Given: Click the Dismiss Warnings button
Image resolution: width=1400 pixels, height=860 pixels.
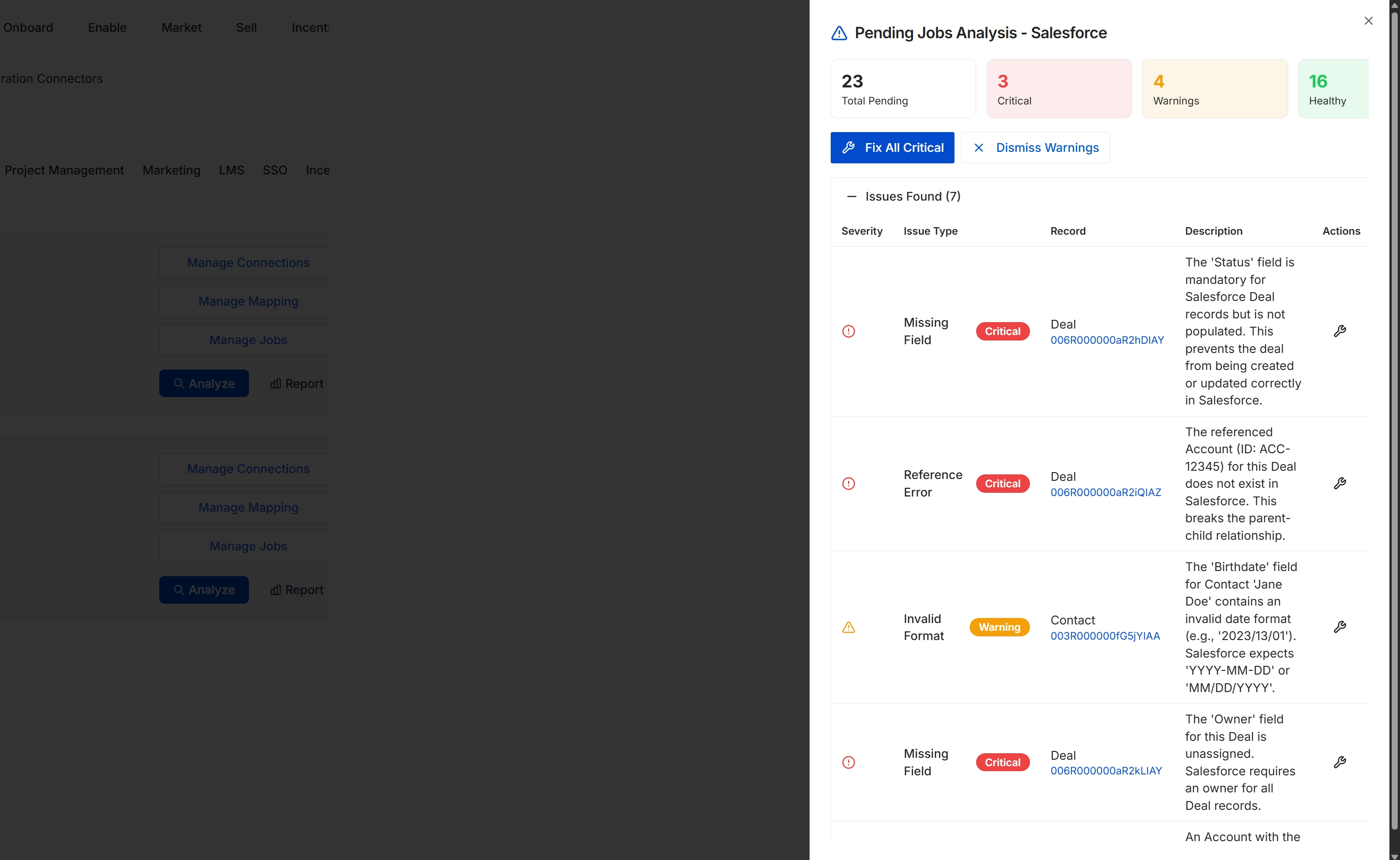Looking at the screenshot, I should (1036, 148).
